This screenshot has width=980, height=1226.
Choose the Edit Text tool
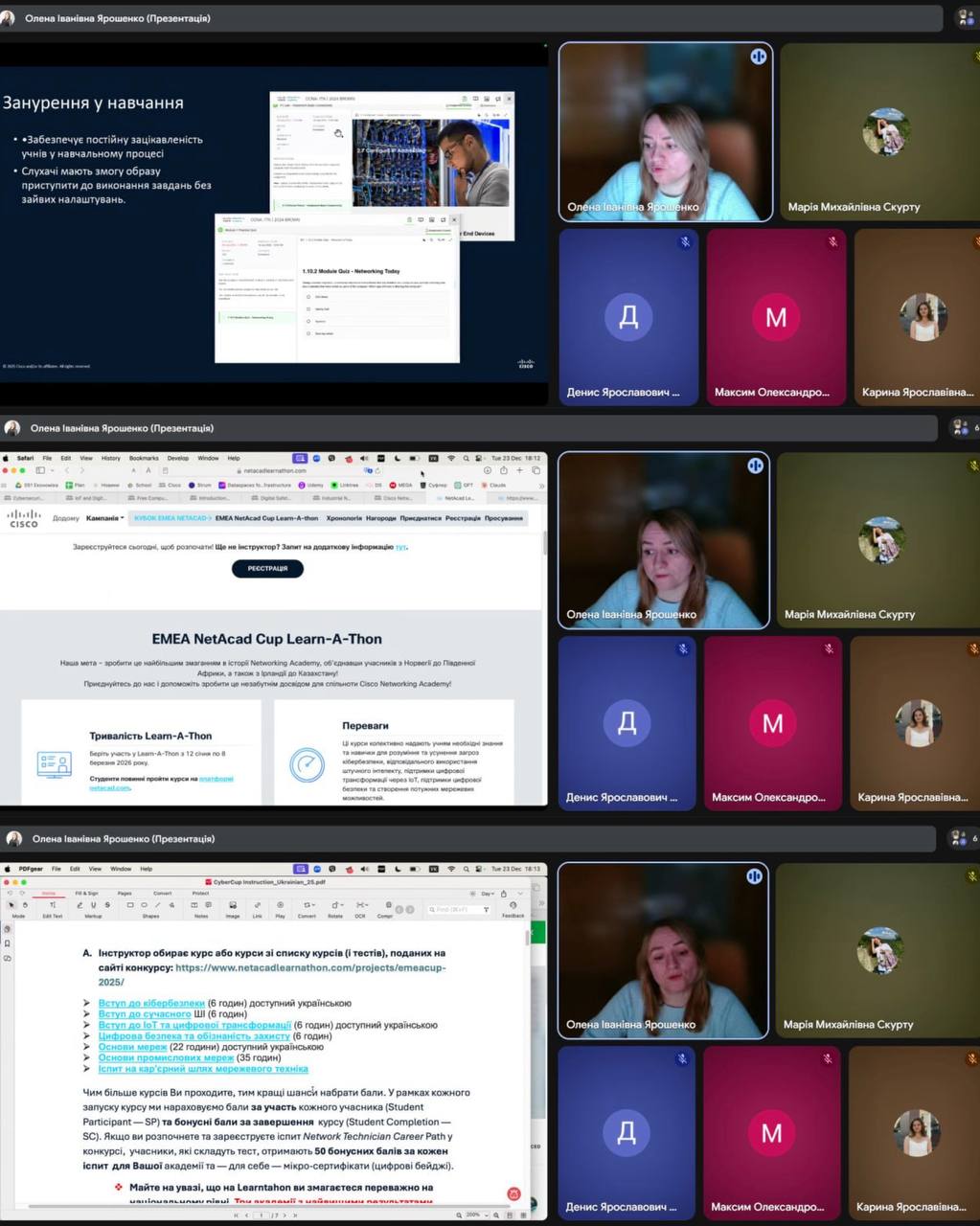coord(53,909)
